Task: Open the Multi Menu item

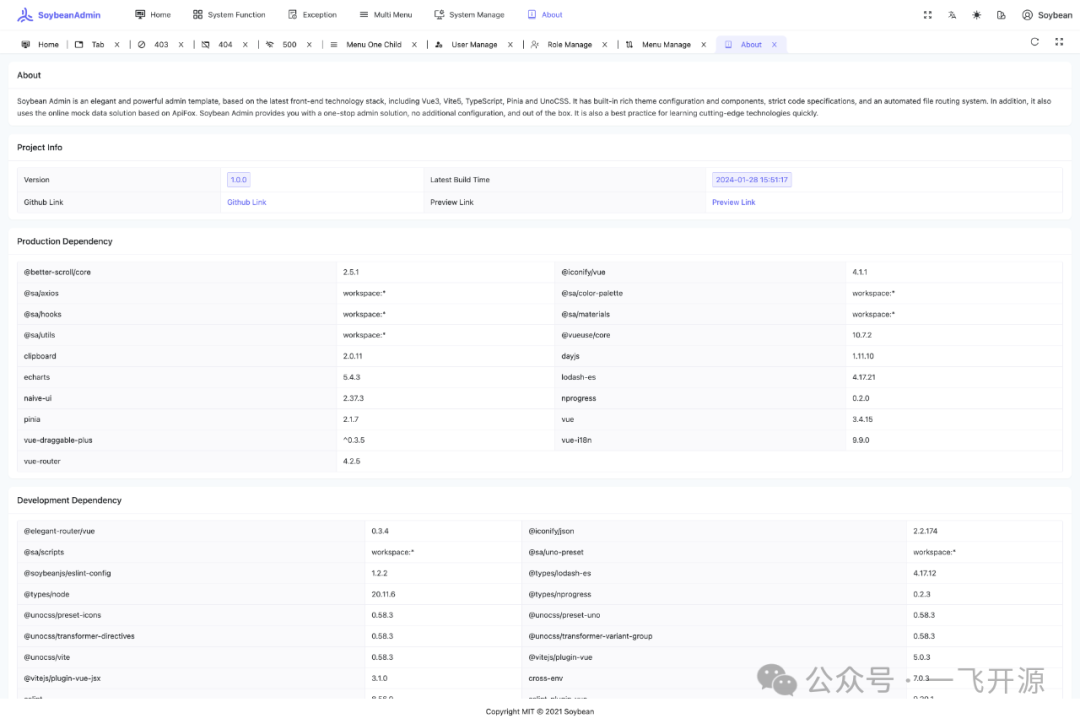Action: (384, 15)
